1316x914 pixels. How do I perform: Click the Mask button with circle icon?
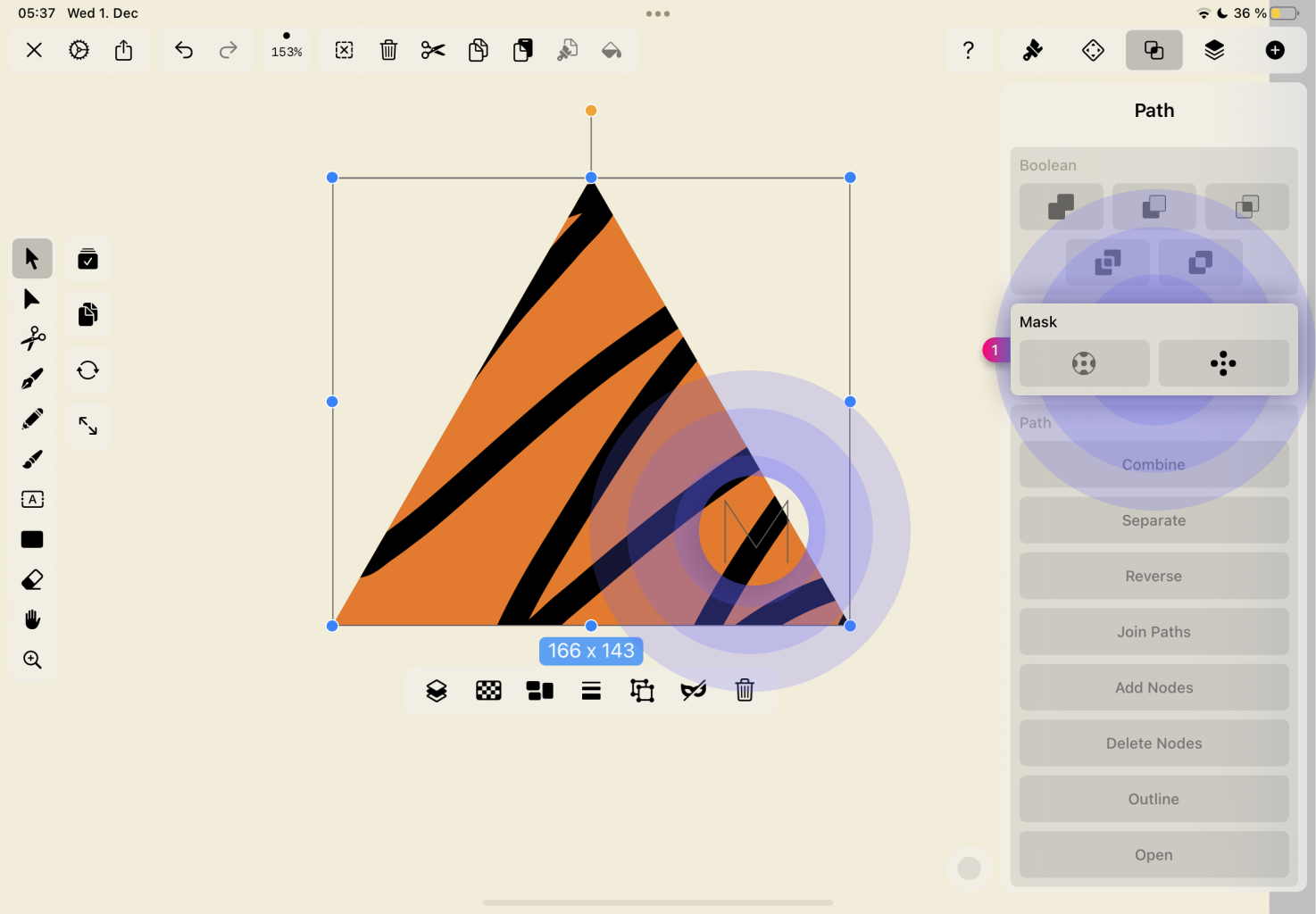(x=1084, y=363)
